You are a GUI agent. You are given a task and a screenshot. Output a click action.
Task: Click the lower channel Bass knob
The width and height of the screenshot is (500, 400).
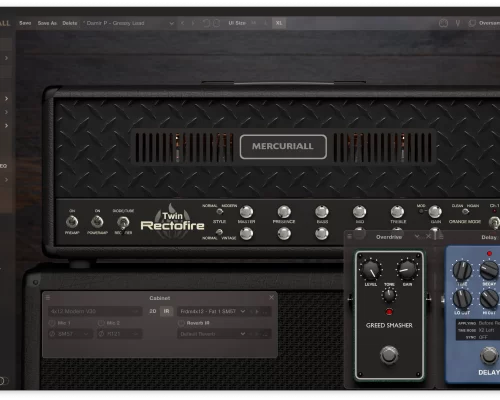point(322,234)
